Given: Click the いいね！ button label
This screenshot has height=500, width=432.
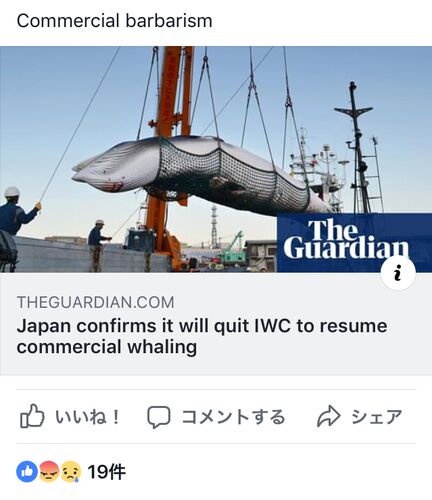Looking at the screenshot, I should point(87,417).
